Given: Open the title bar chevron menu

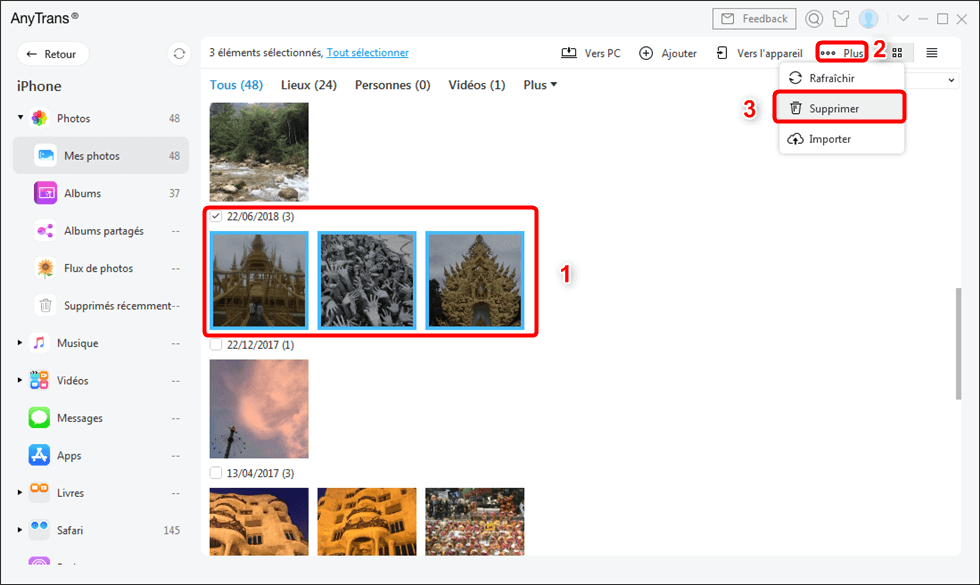Looking at the screenshot, I should pyautogui.click(x=903, y=19).
